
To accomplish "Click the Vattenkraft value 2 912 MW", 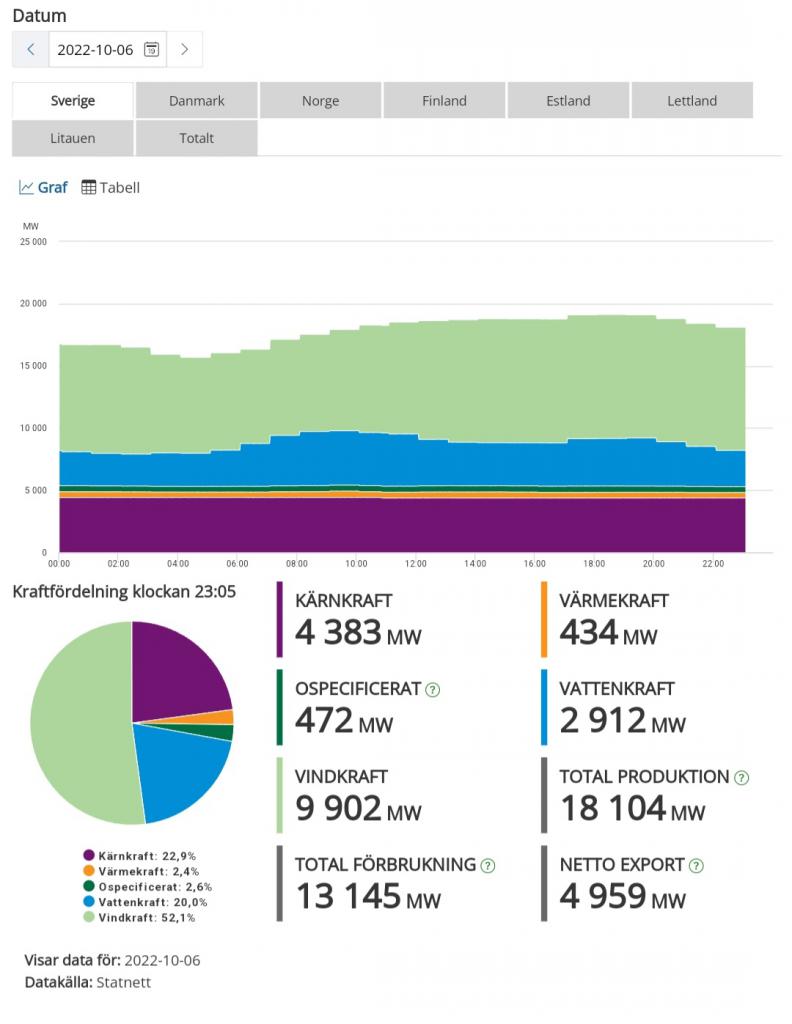I will tap(622, 721).
